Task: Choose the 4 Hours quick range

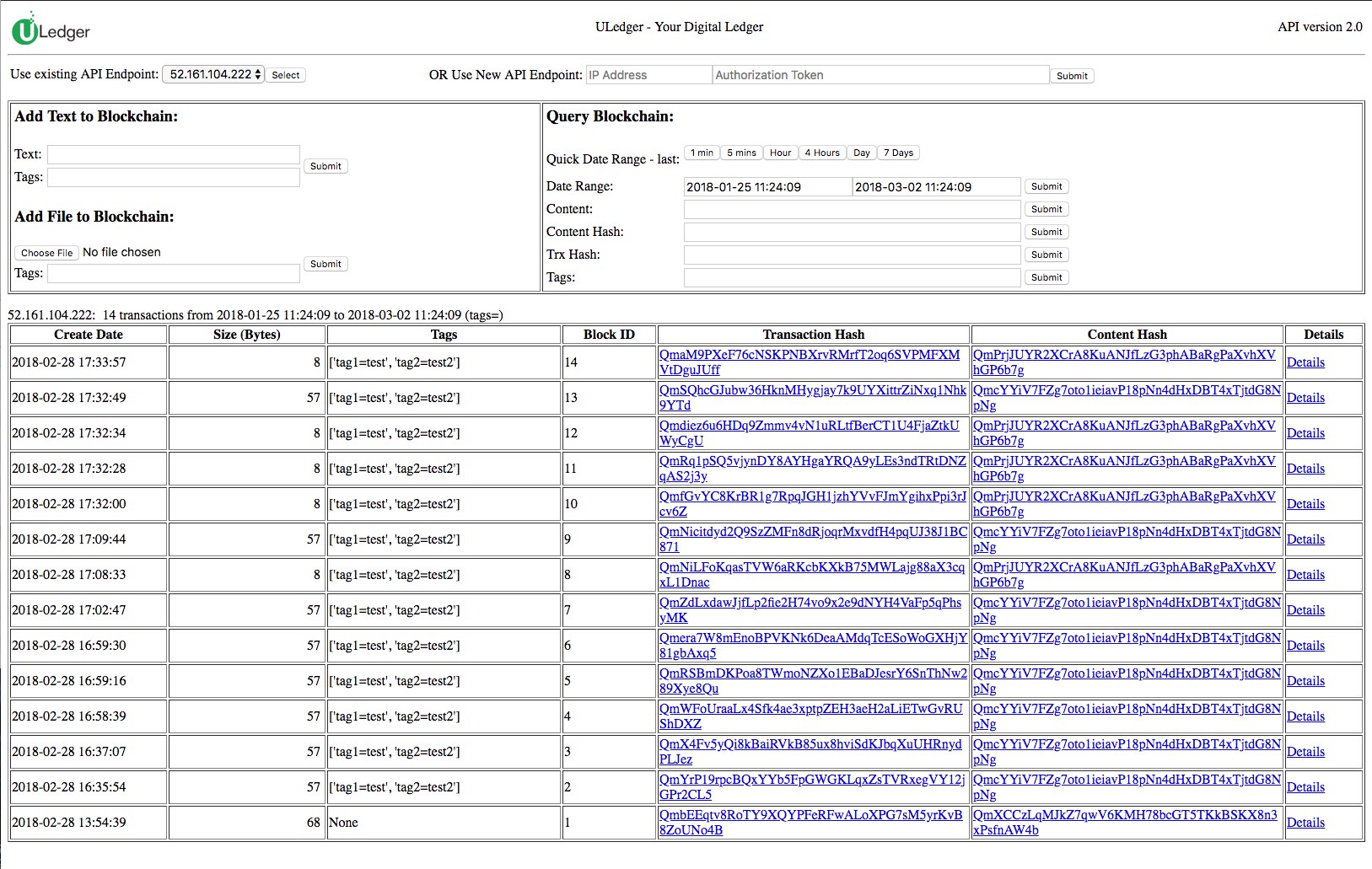Action: tap(821, 153)
